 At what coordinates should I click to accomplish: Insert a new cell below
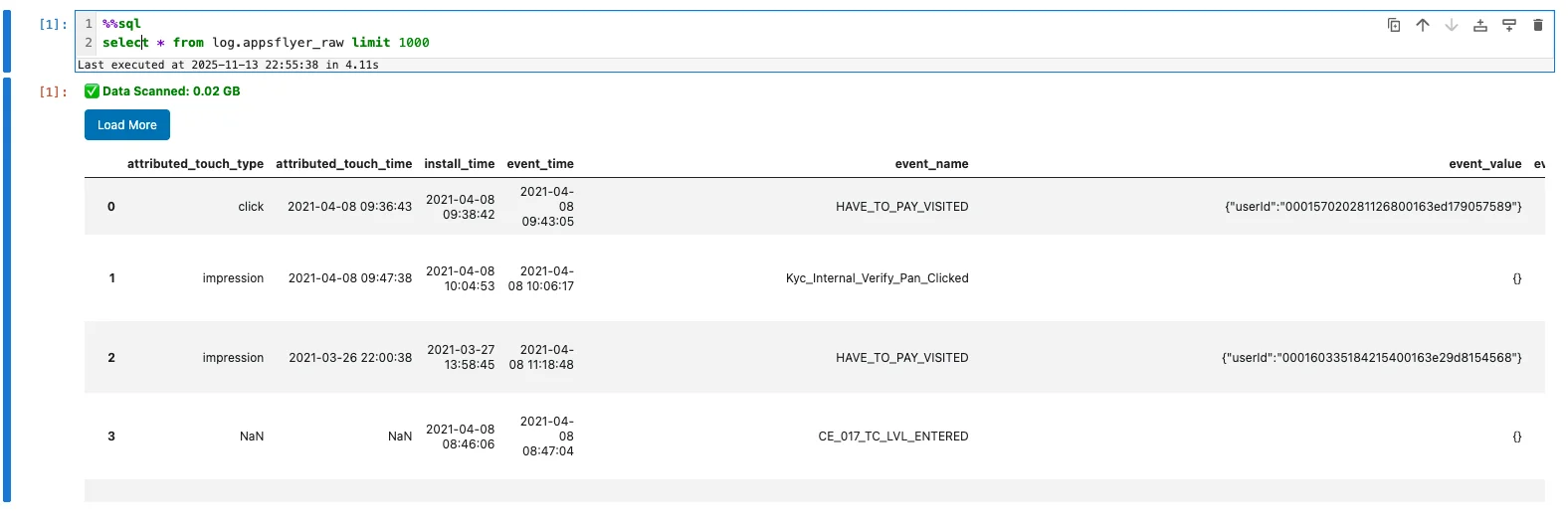pyautogui.click(x=1509, y=25)
